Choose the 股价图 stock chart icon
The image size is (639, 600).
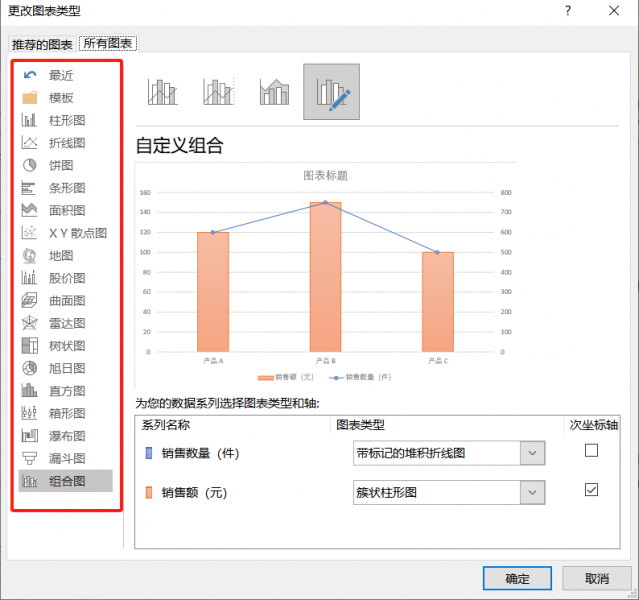(29, 278)
